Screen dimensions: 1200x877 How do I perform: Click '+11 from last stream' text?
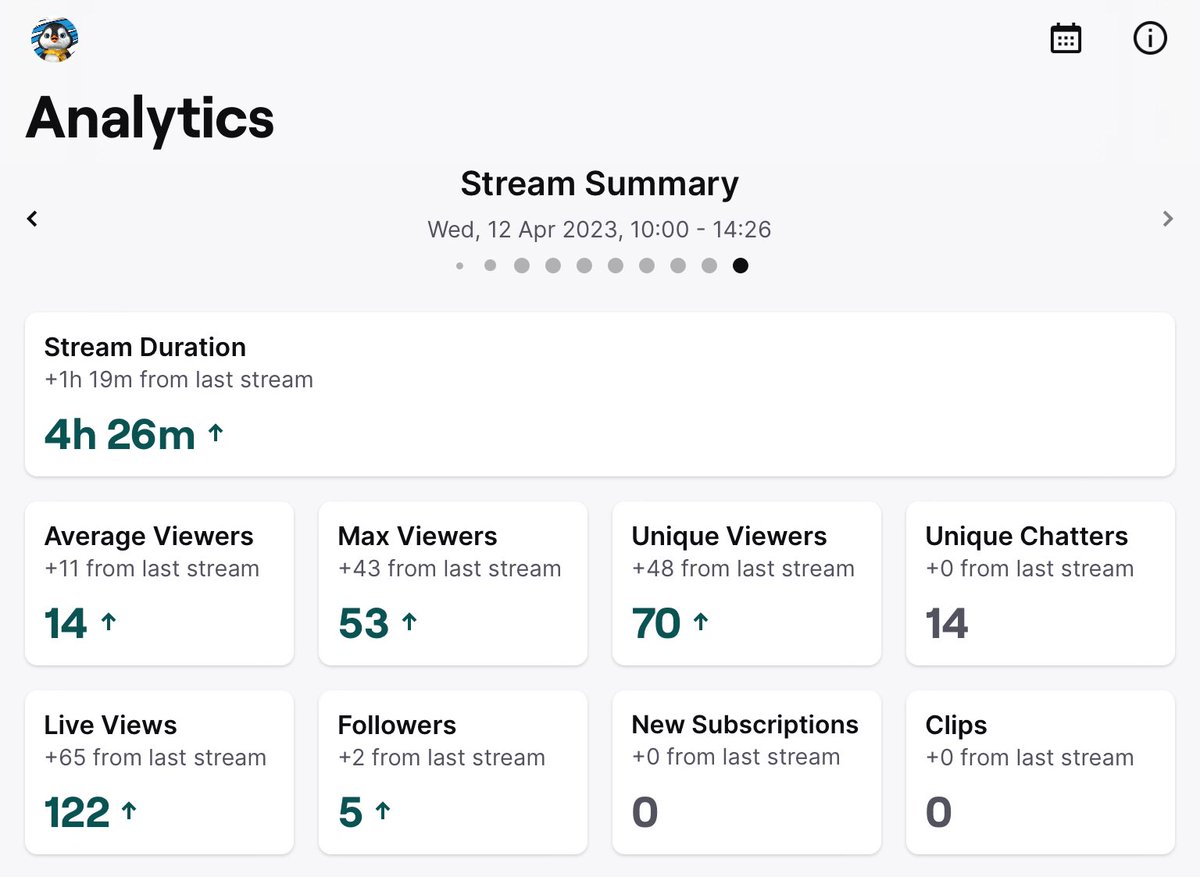[152, 569]
